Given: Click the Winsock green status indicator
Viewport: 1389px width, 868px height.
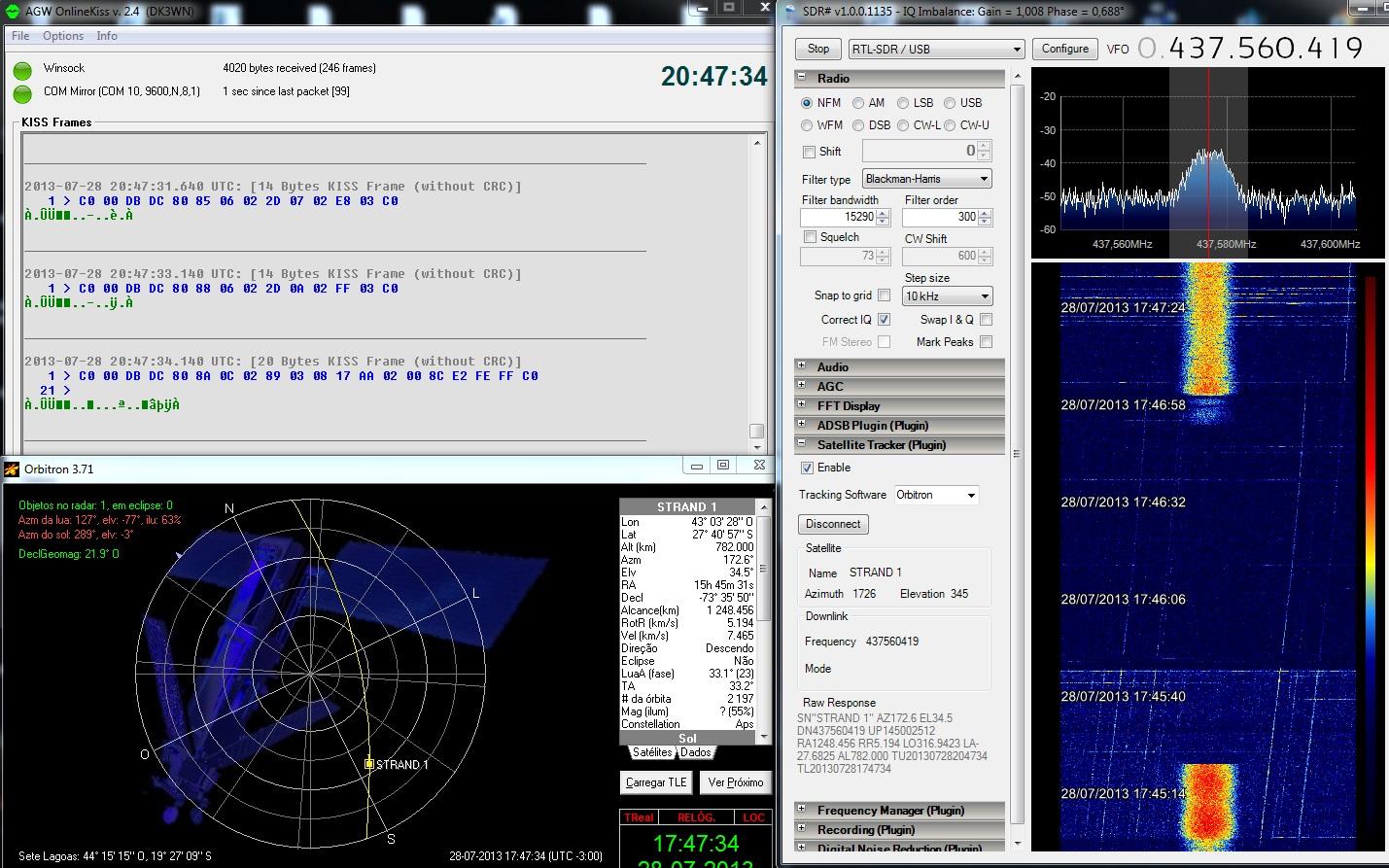Looking at the screenshot, I should tap(22, 71).
